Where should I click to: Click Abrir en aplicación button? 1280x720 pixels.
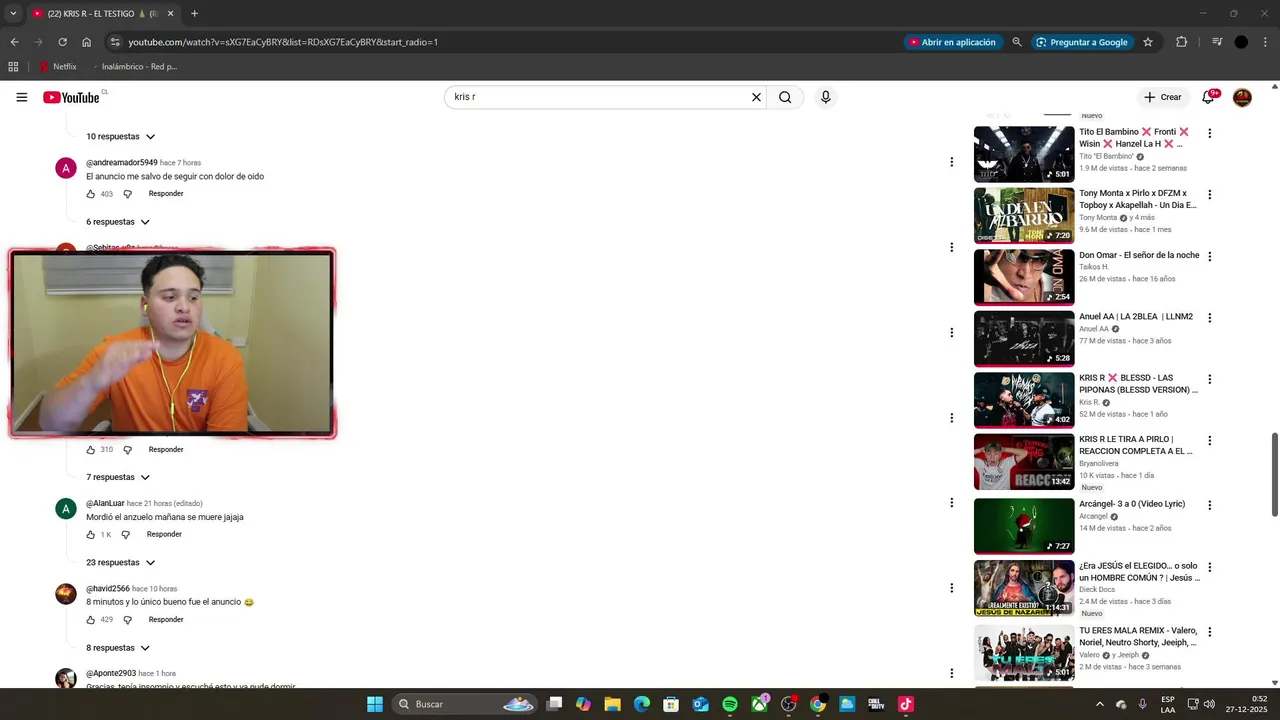[x=951, y=42]
